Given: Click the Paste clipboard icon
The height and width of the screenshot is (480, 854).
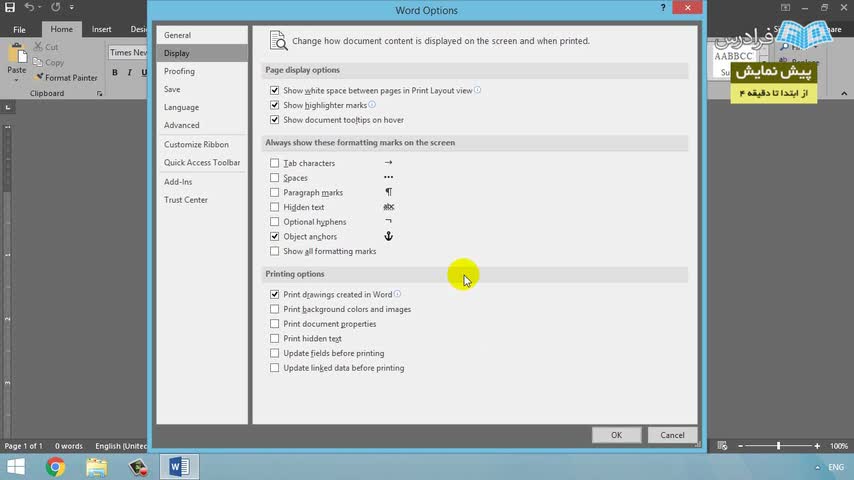Looking at the screenshot, I should (x=17, y=53).
